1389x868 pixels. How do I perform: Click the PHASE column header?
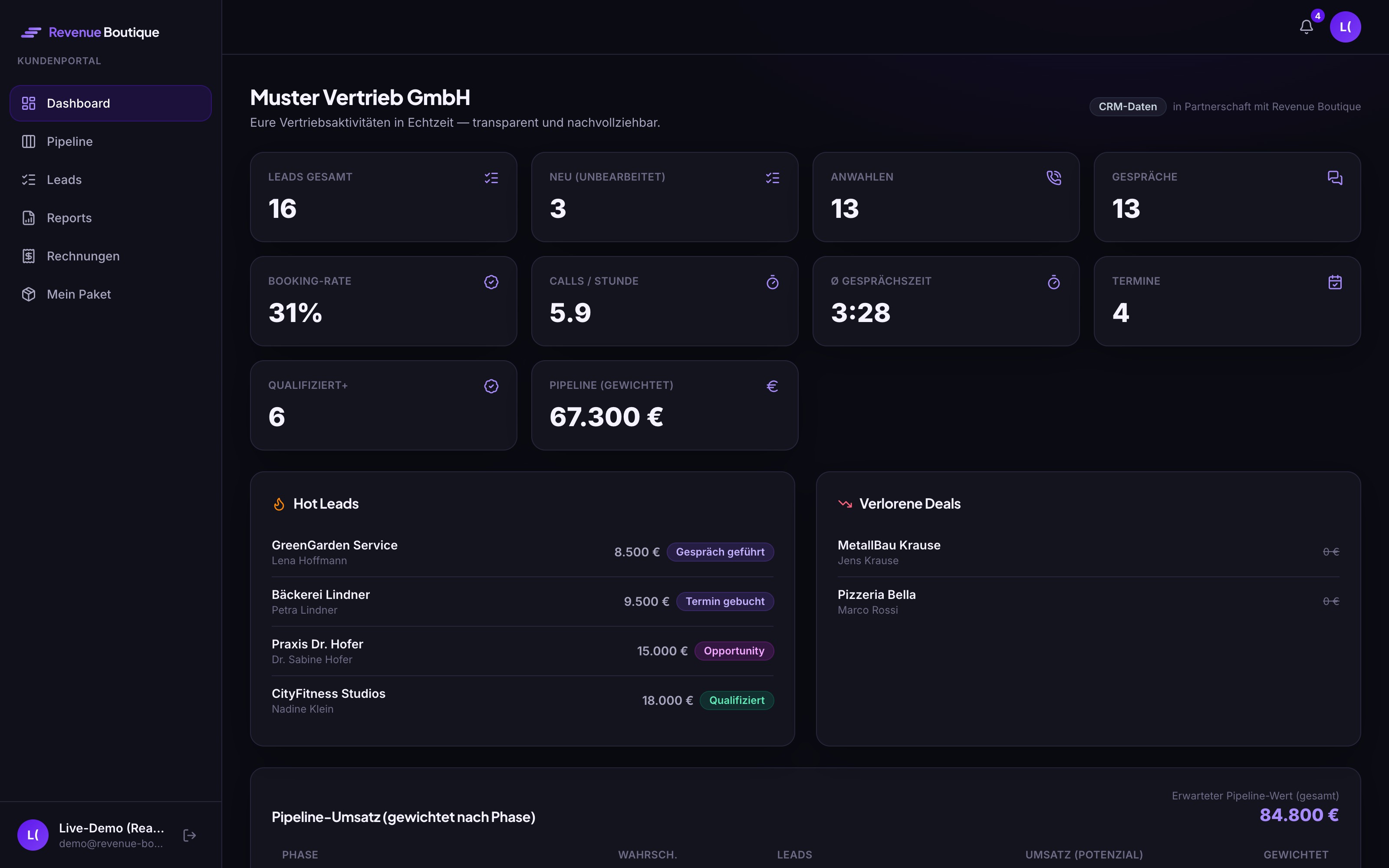(x=300, y=855)
